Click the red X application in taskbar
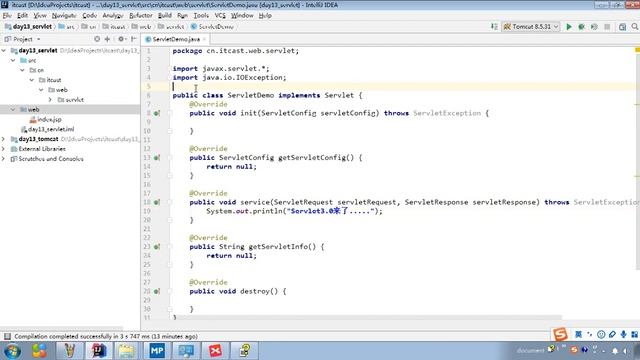The image size is (640, 360). tap(215, 351)
